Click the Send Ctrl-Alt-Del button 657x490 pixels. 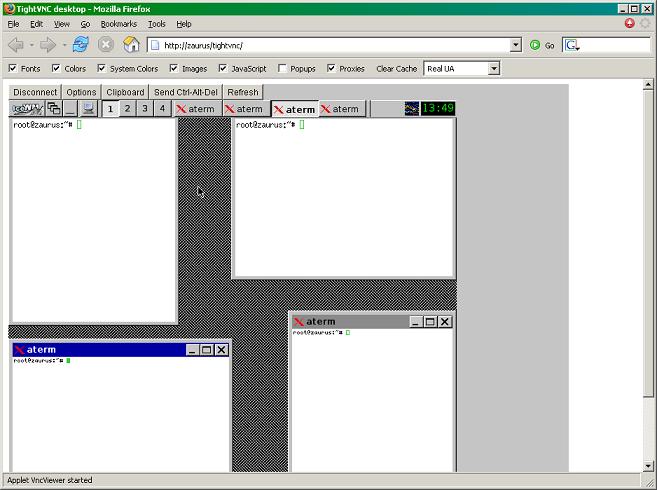(x=185, y=92)
